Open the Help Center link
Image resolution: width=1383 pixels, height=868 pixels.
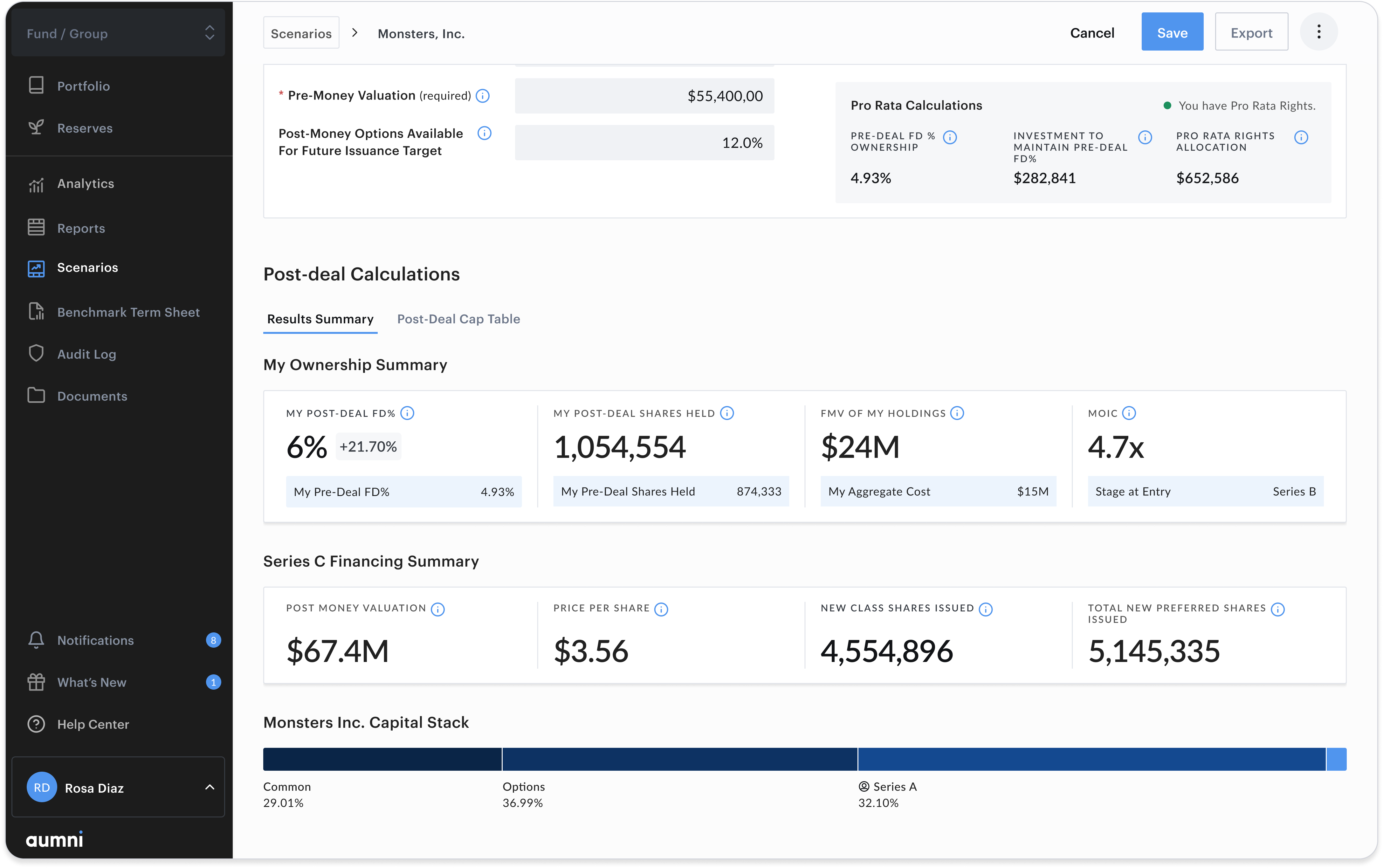93,725
